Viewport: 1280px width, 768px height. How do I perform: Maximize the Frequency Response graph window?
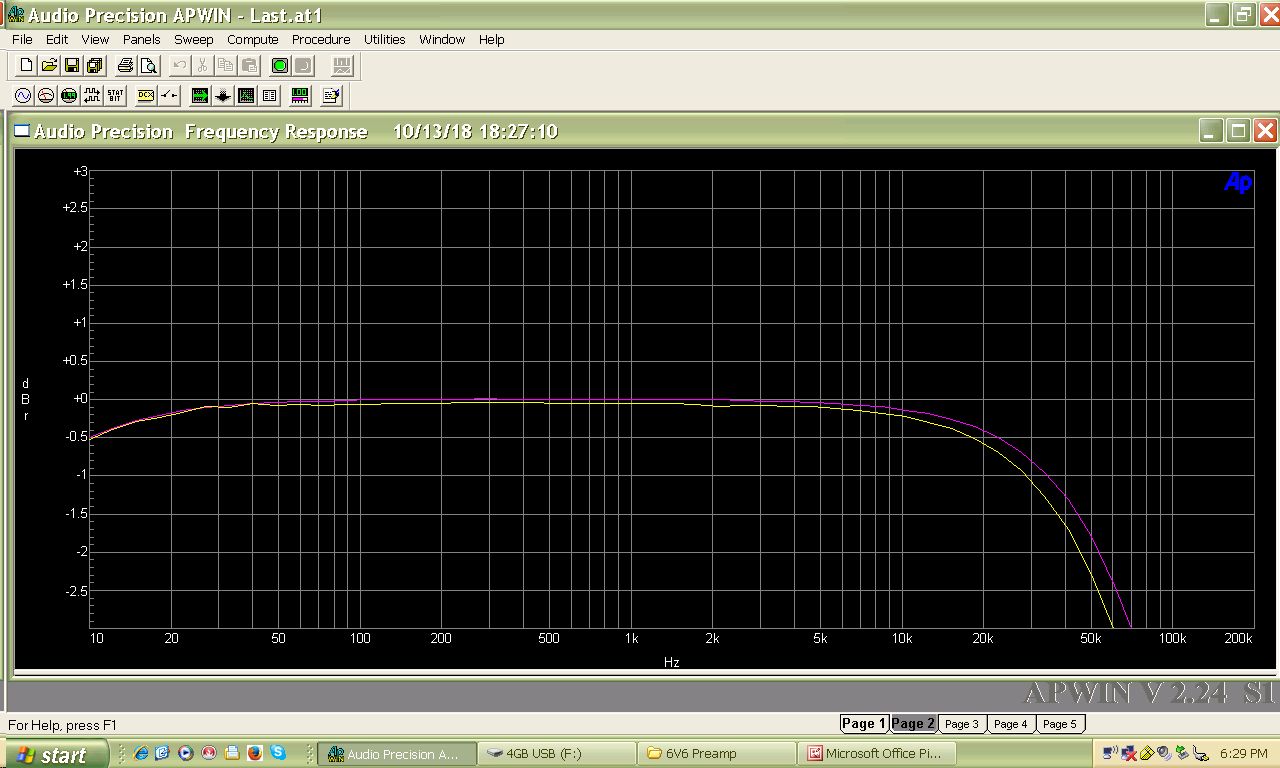point(1238,131)
